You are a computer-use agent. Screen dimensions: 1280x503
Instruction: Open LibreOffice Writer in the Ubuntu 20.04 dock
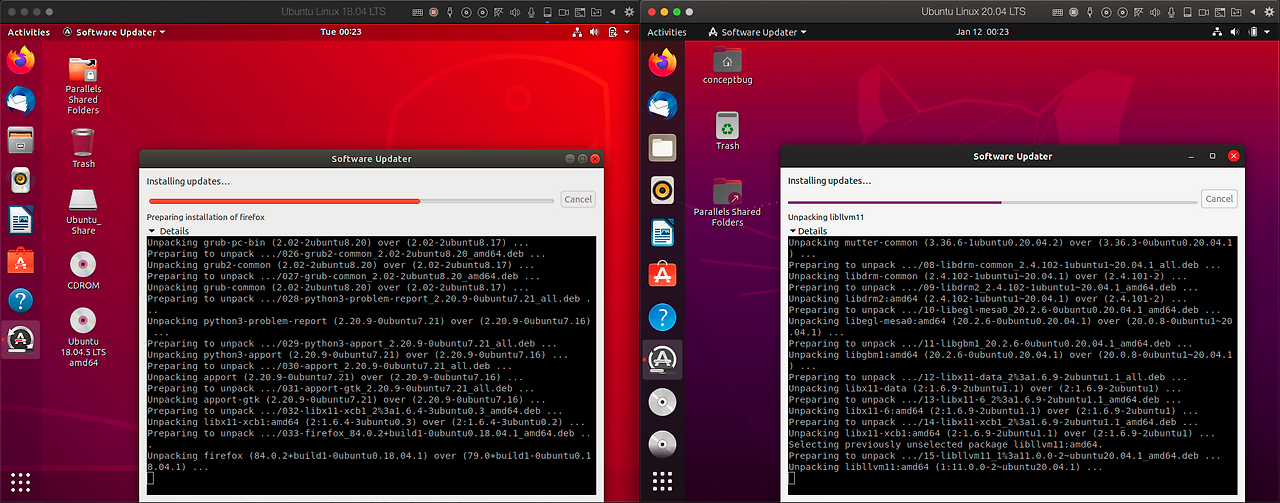[x=662, y=233]
